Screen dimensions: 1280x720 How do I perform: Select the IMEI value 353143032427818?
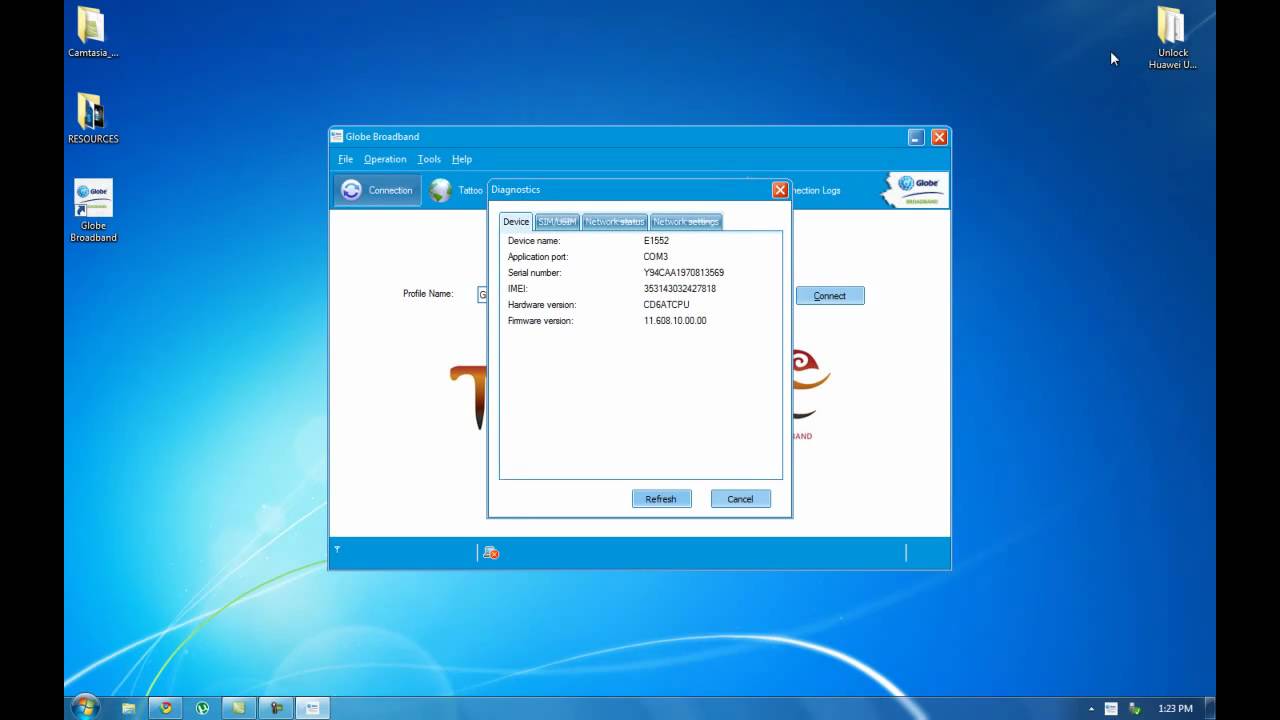680,289
